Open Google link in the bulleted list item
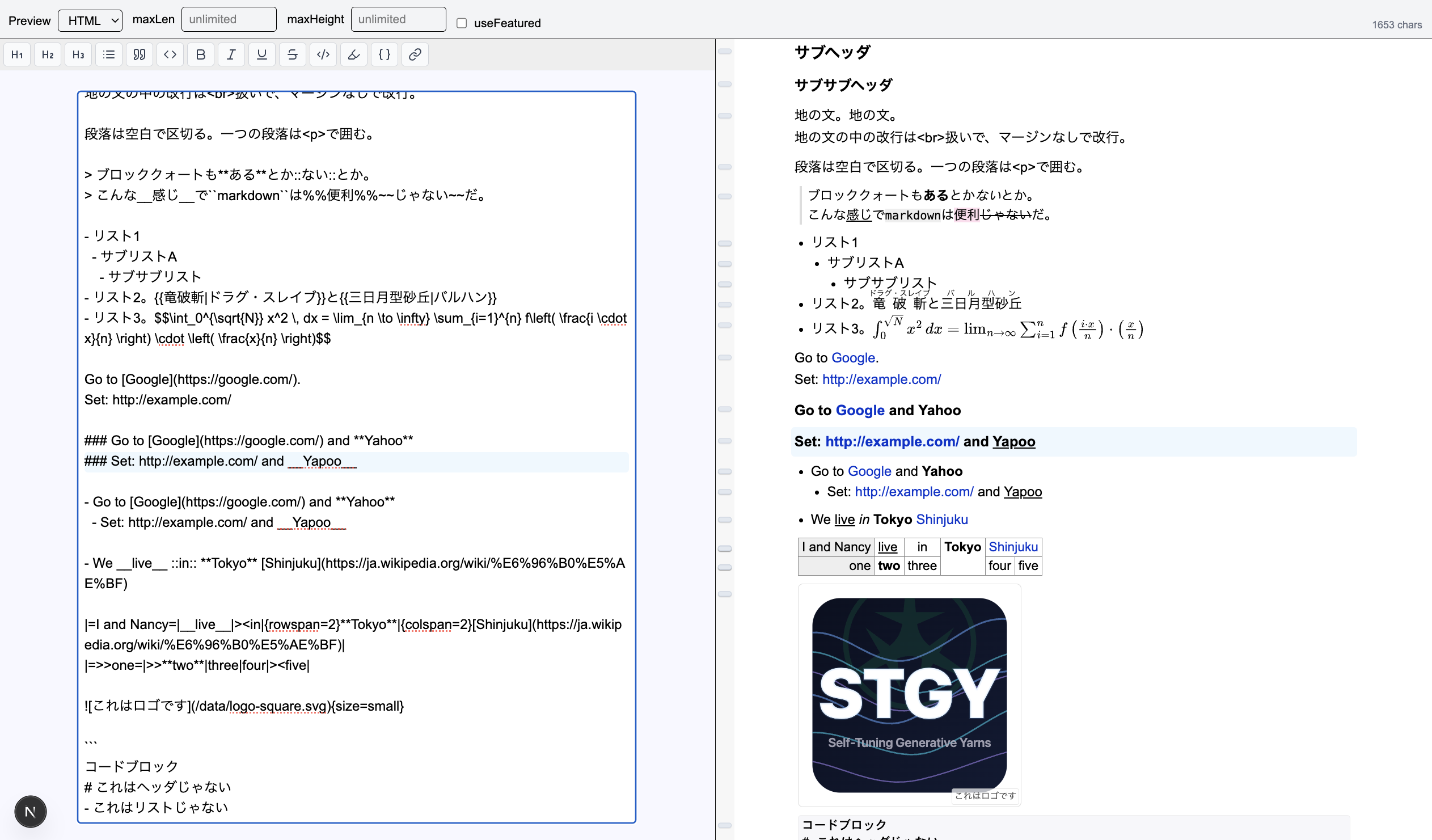Image resolution: width=1432 pixels, height=840 pixels. point(869,471)
